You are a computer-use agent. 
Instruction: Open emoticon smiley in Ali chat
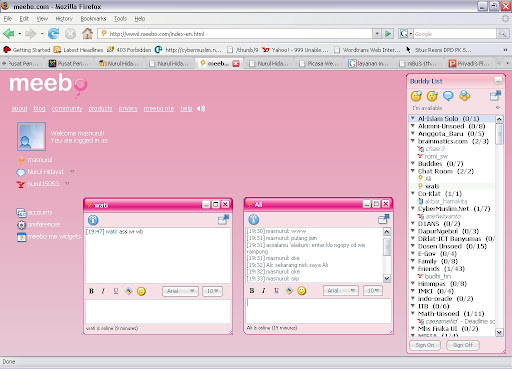tap(302, 291)
